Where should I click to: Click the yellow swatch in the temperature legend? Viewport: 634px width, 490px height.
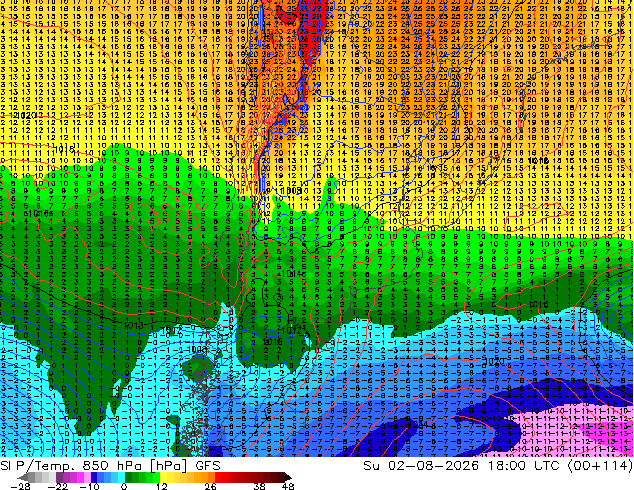(x=163, y=477)
